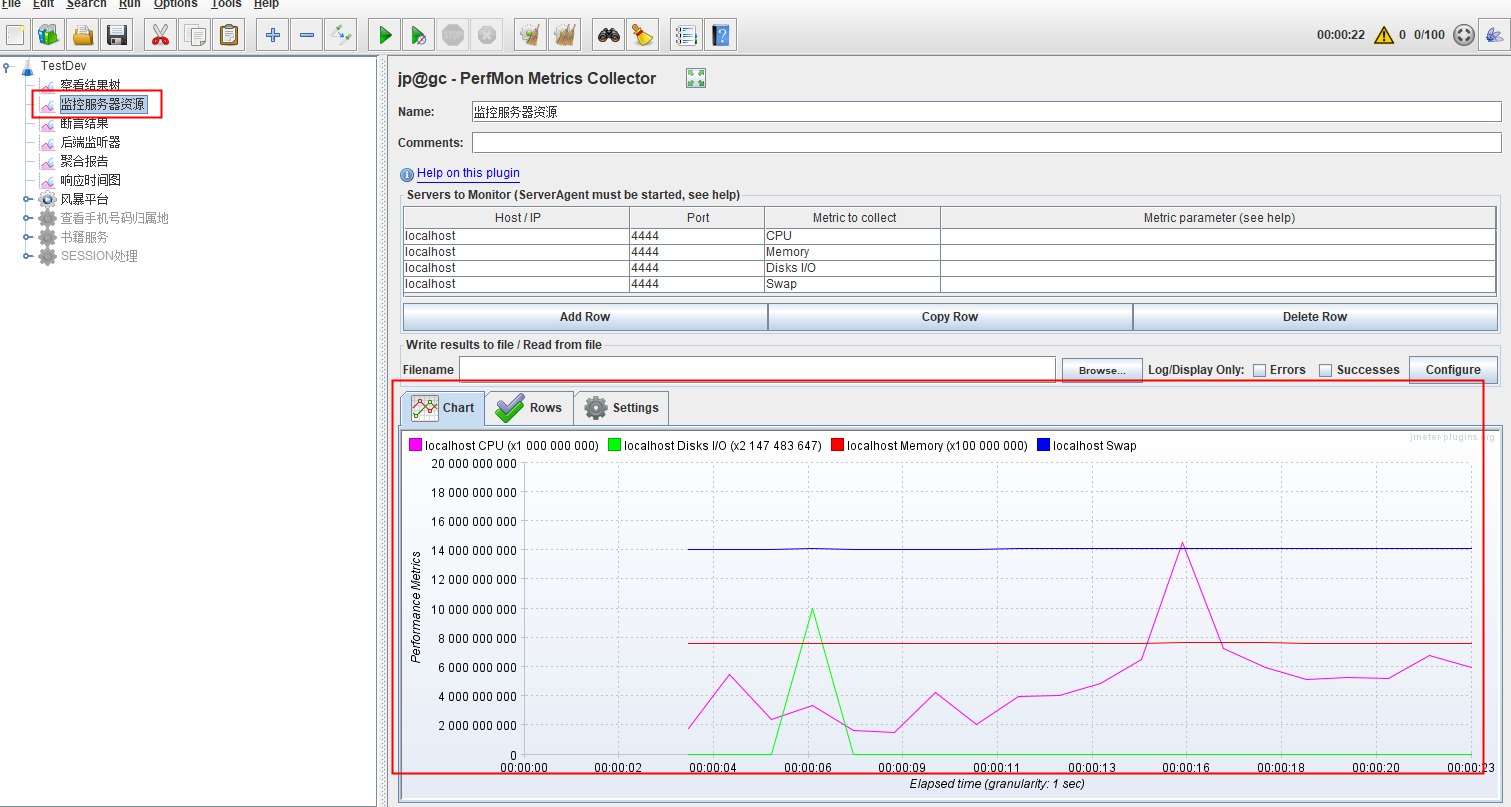The height and width of the screenshot is (807, 1511).
Task: Enable the Errors checkbox
Action: point(1260,370)
